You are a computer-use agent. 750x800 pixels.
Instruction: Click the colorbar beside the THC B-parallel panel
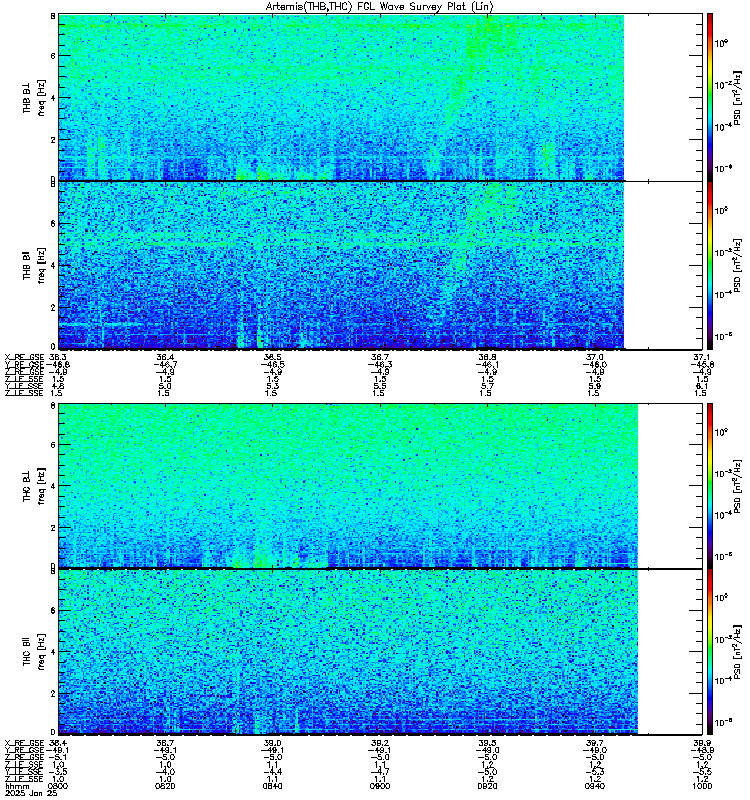coord(710,652)
